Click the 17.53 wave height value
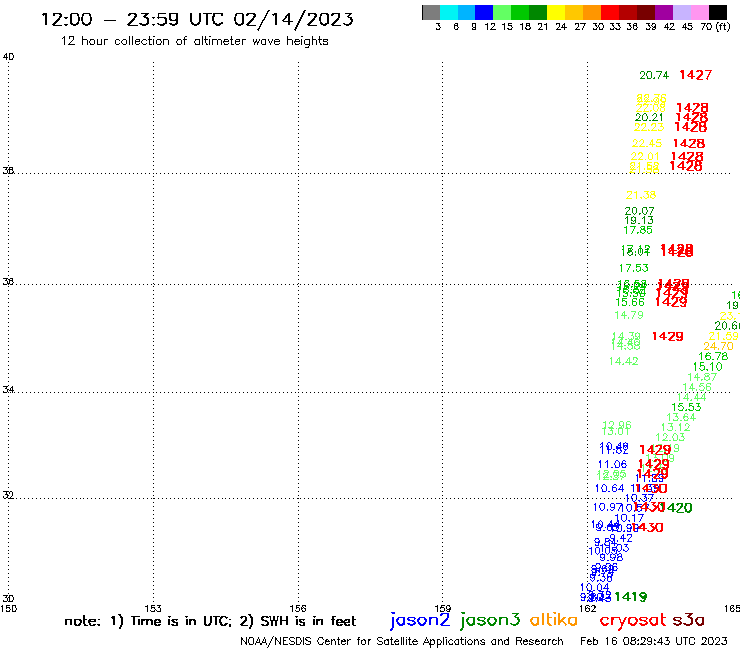 click(x=634, y=268)
